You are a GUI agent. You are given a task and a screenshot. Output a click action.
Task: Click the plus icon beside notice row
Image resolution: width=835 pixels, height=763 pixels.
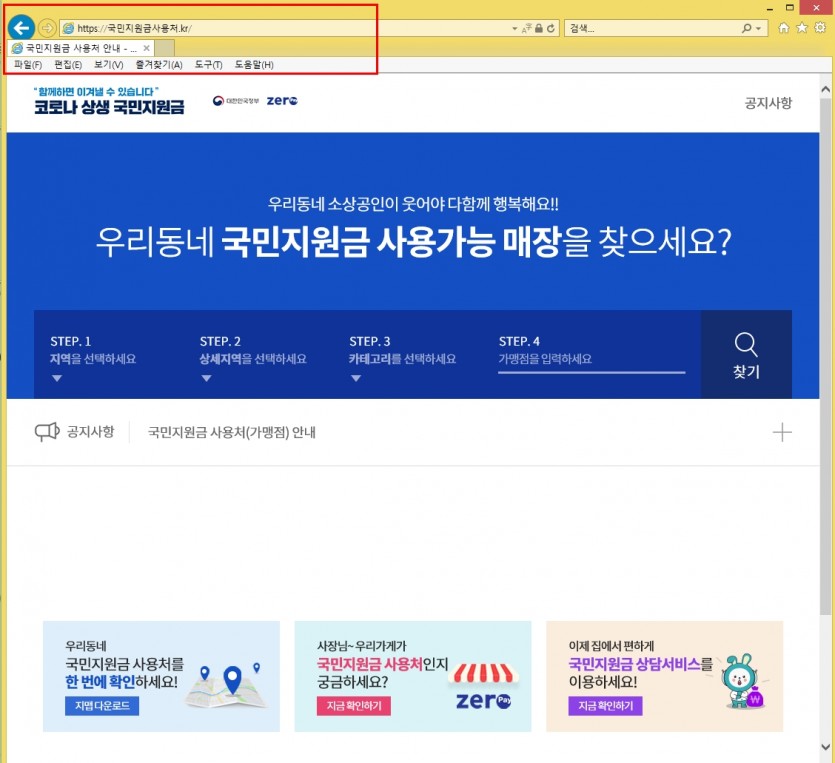[x=782, y=432]
